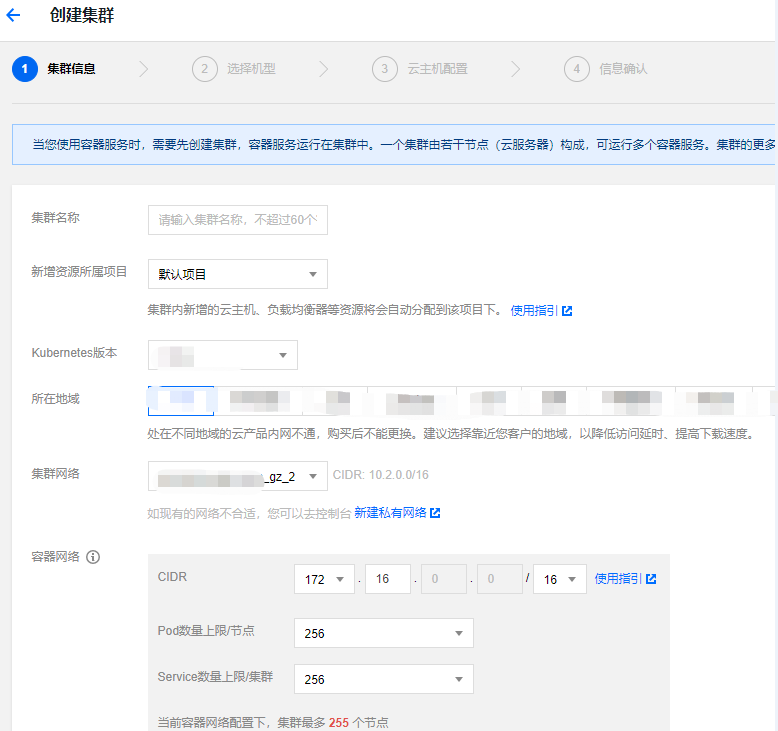778x731 pixels.
Task: Focus the 集群名称 input field
Action: [x=238, y=220]
